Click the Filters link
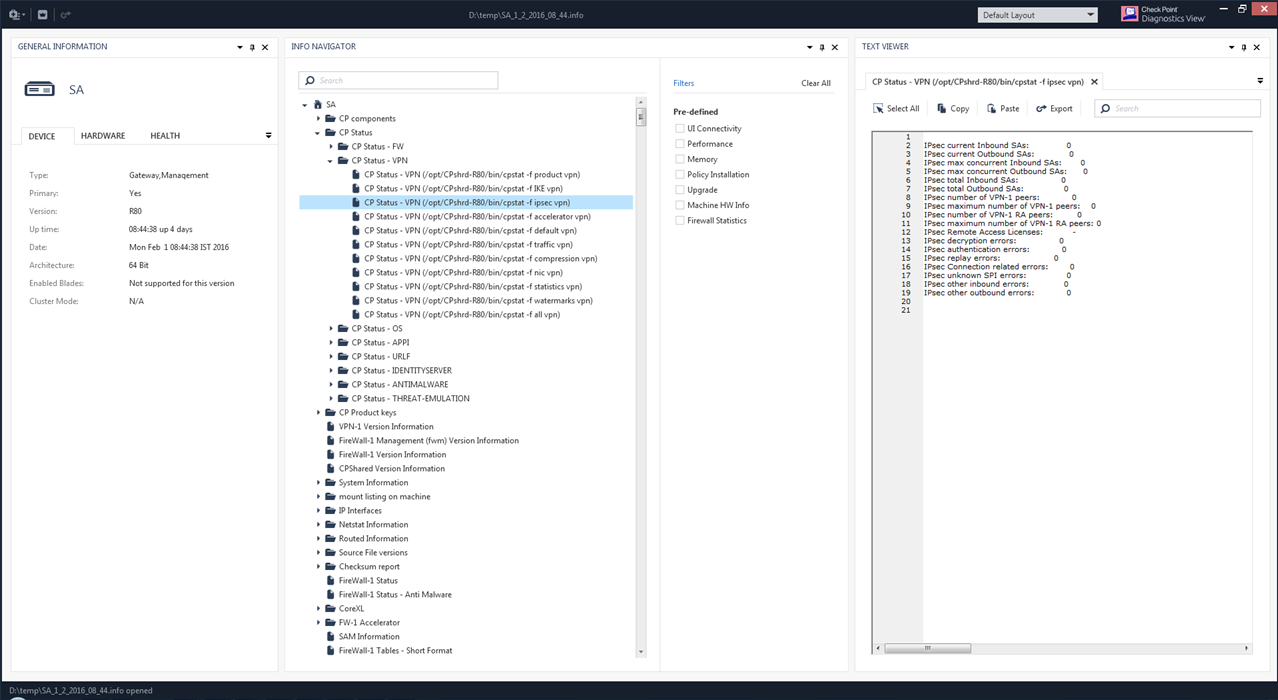 coord(684,83)
